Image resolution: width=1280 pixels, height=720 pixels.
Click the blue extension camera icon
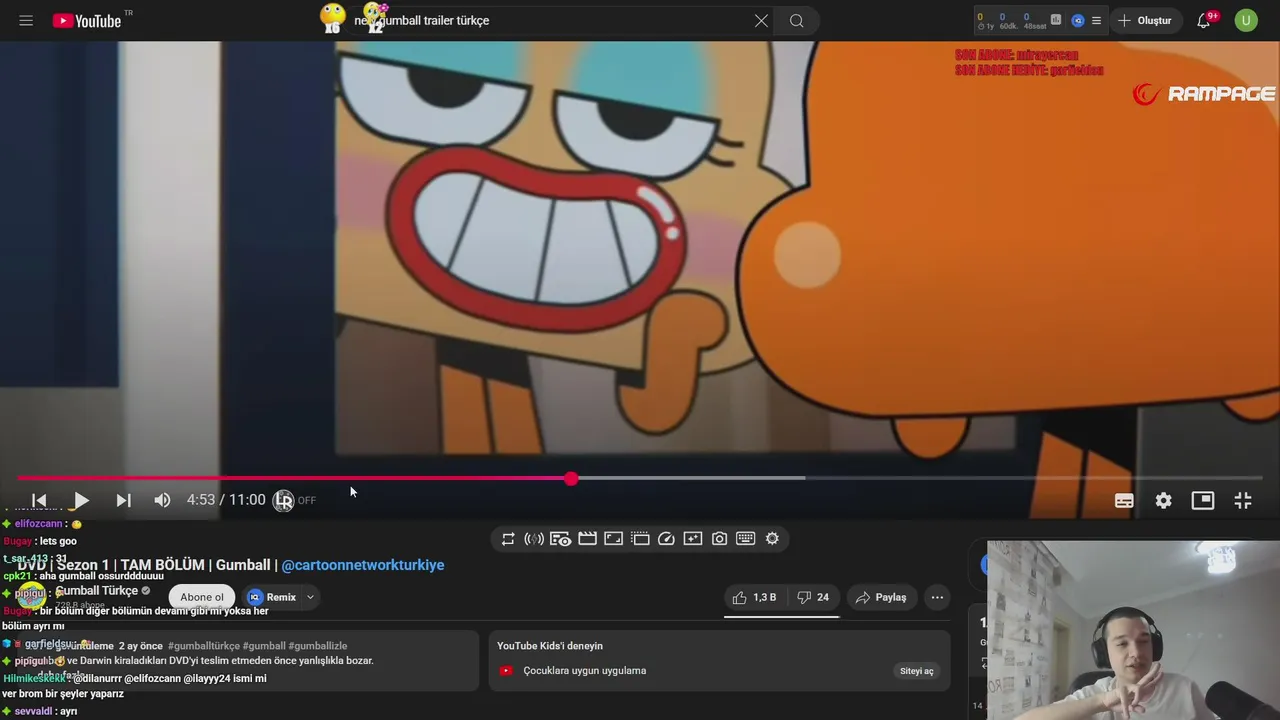pos(1078,20)
